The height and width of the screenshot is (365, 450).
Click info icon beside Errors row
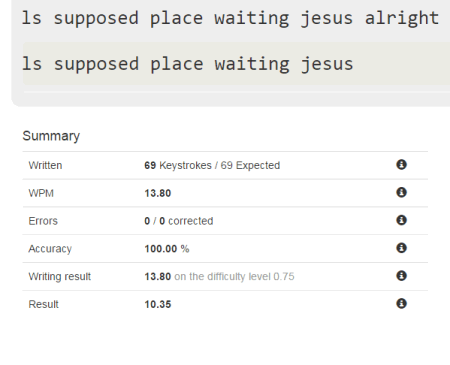coord(401,220)
